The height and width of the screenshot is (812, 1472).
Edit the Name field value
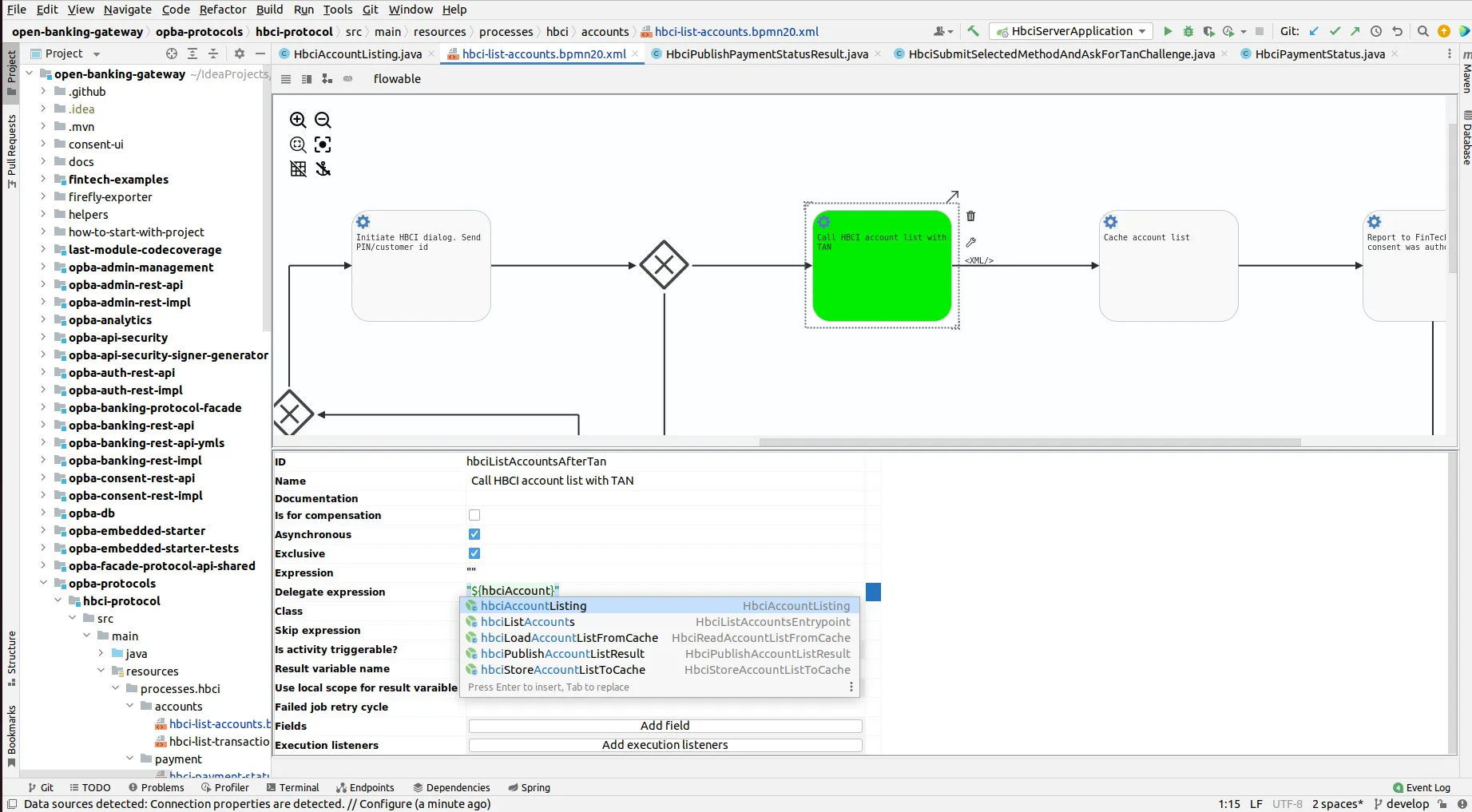[x=665, y=481]
